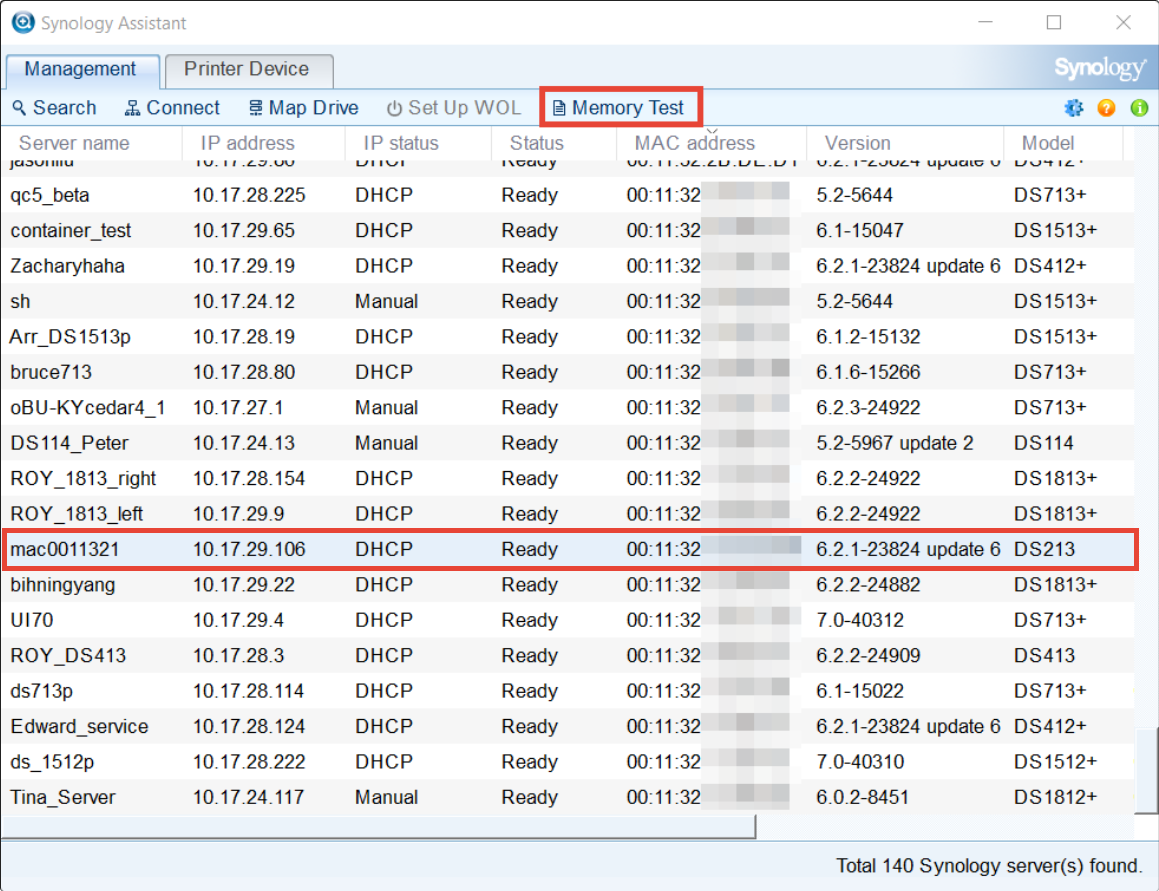This screenshot has width=1159, height=891.
Task: Select the ROY_DS413 server
Action: 568,656
